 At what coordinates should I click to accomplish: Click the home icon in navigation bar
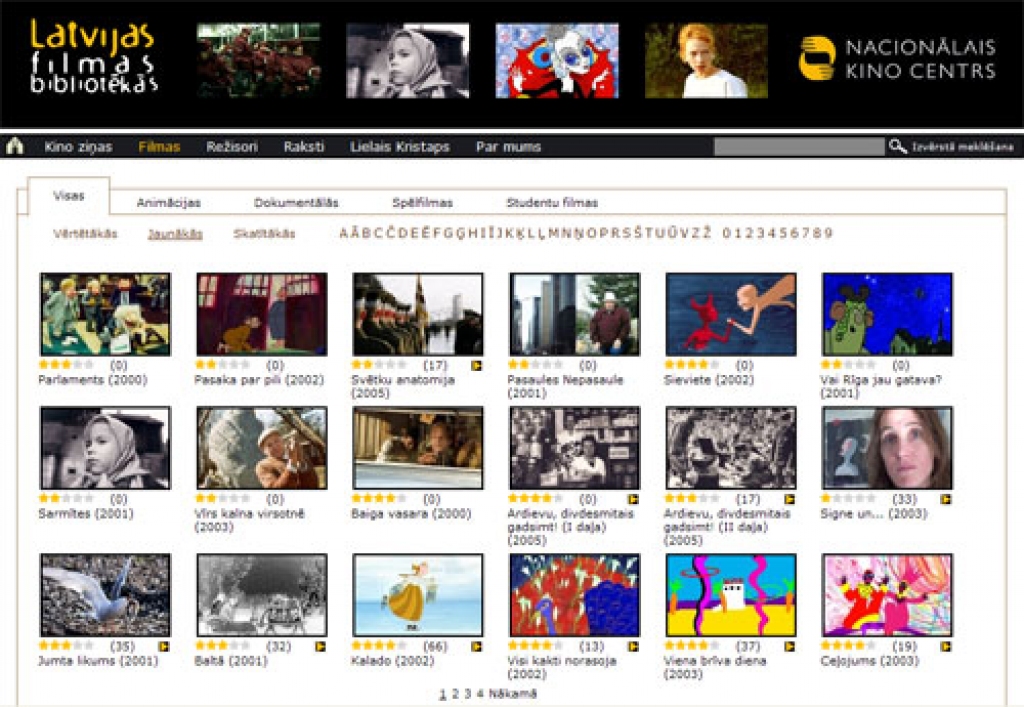(14, 147)
